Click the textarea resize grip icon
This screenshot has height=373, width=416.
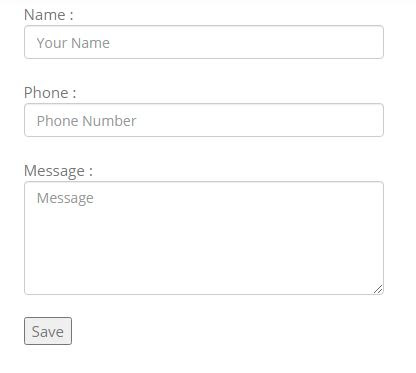point(378,289)
